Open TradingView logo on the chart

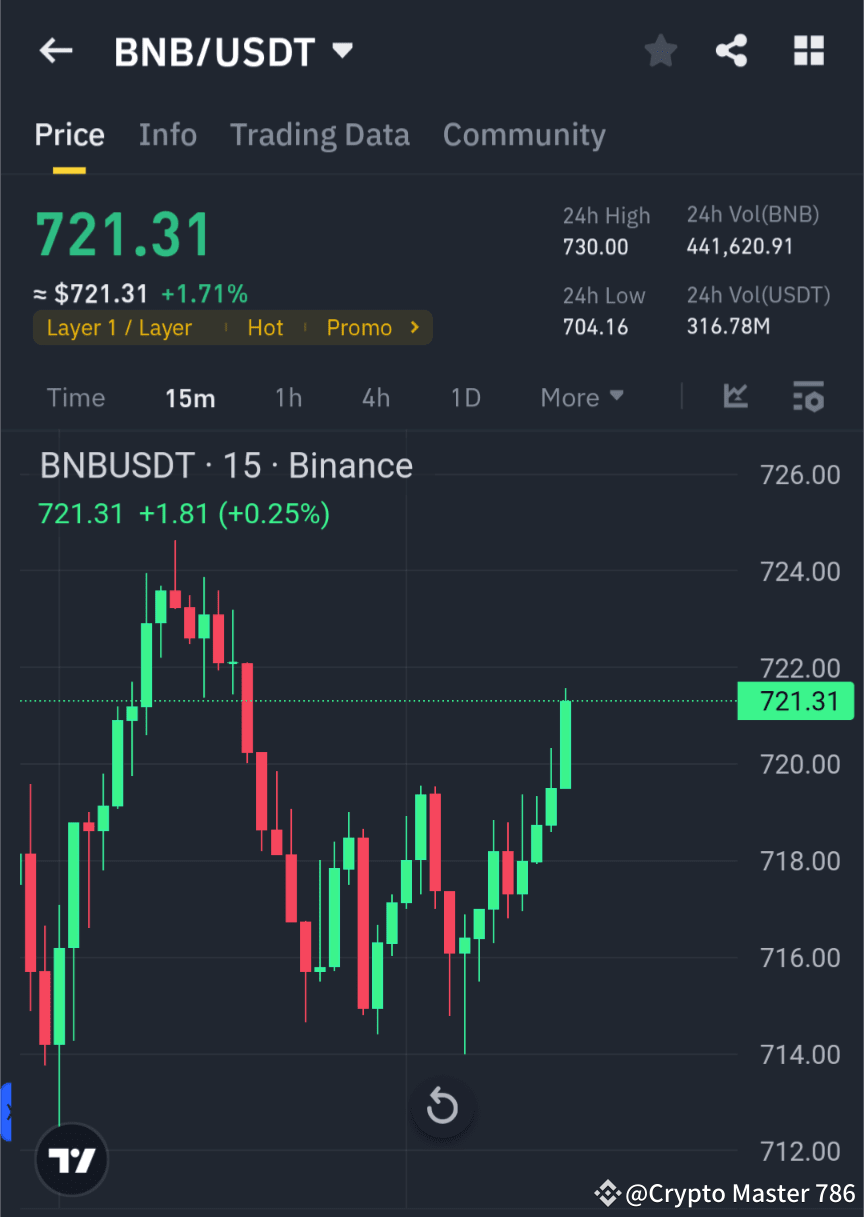click(x=70, y=1159)
